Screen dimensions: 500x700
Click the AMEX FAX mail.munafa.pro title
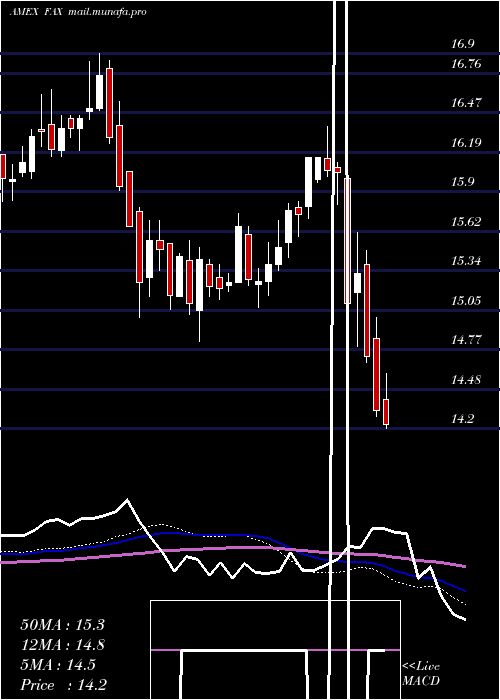(x=78, y=12)
